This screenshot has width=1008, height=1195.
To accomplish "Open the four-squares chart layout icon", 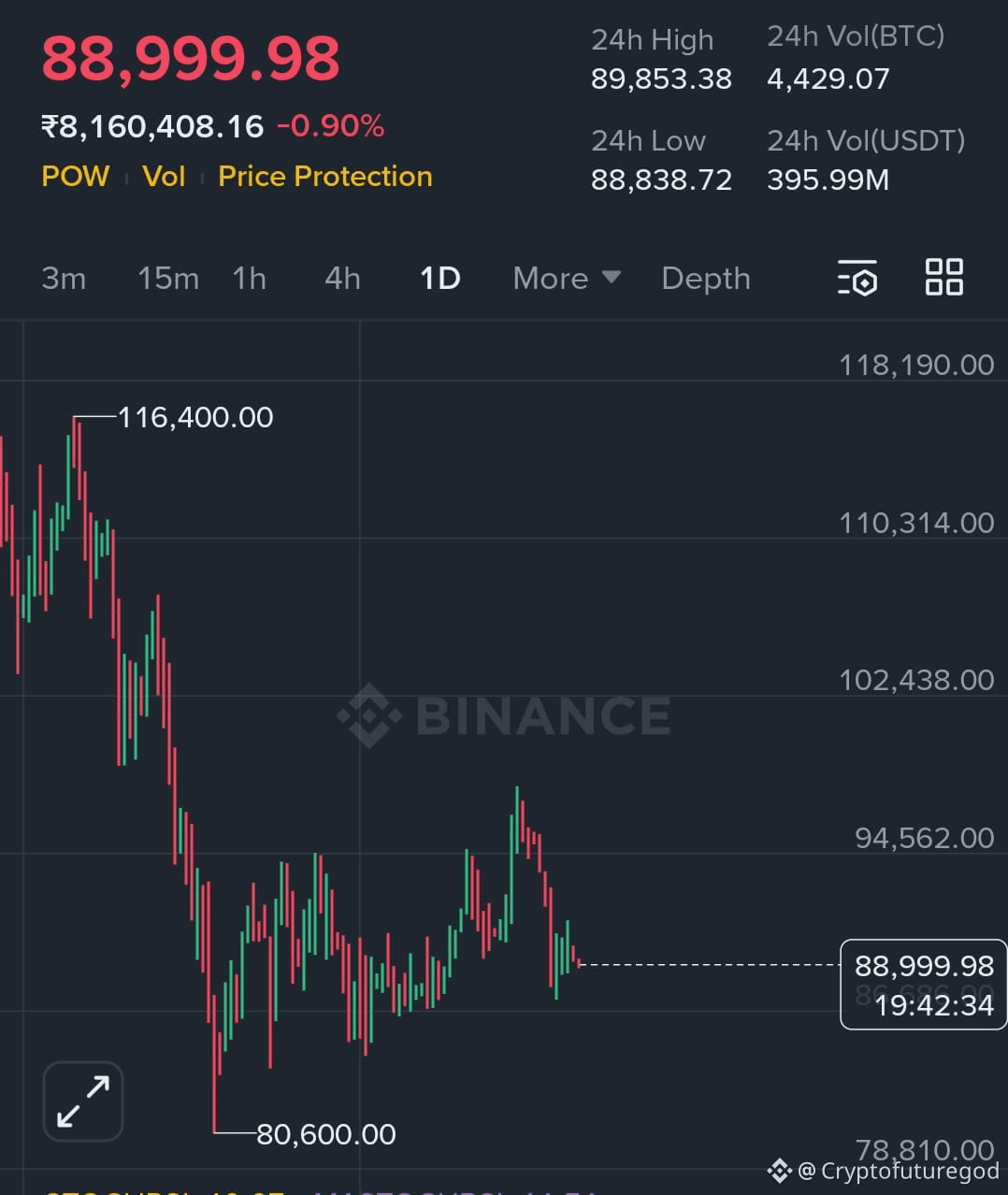I will coord(943,278).
